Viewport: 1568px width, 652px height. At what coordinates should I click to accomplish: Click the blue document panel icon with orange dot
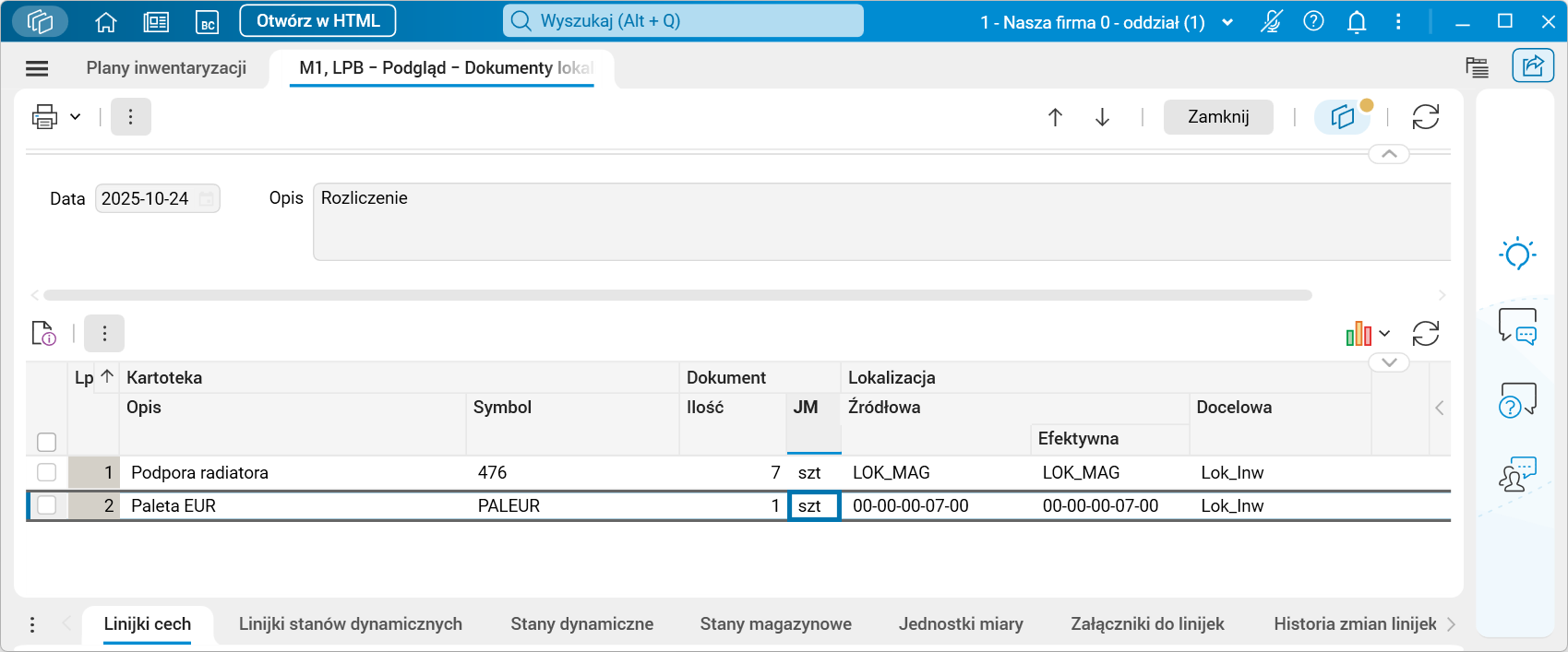[x=1343, y=117]
